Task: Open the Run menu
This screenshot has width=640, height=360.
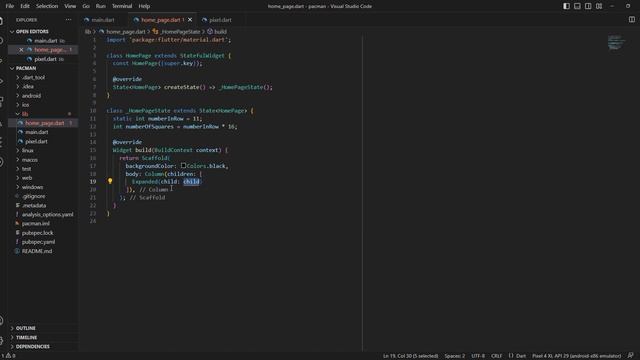Action: tap(100, 6)
